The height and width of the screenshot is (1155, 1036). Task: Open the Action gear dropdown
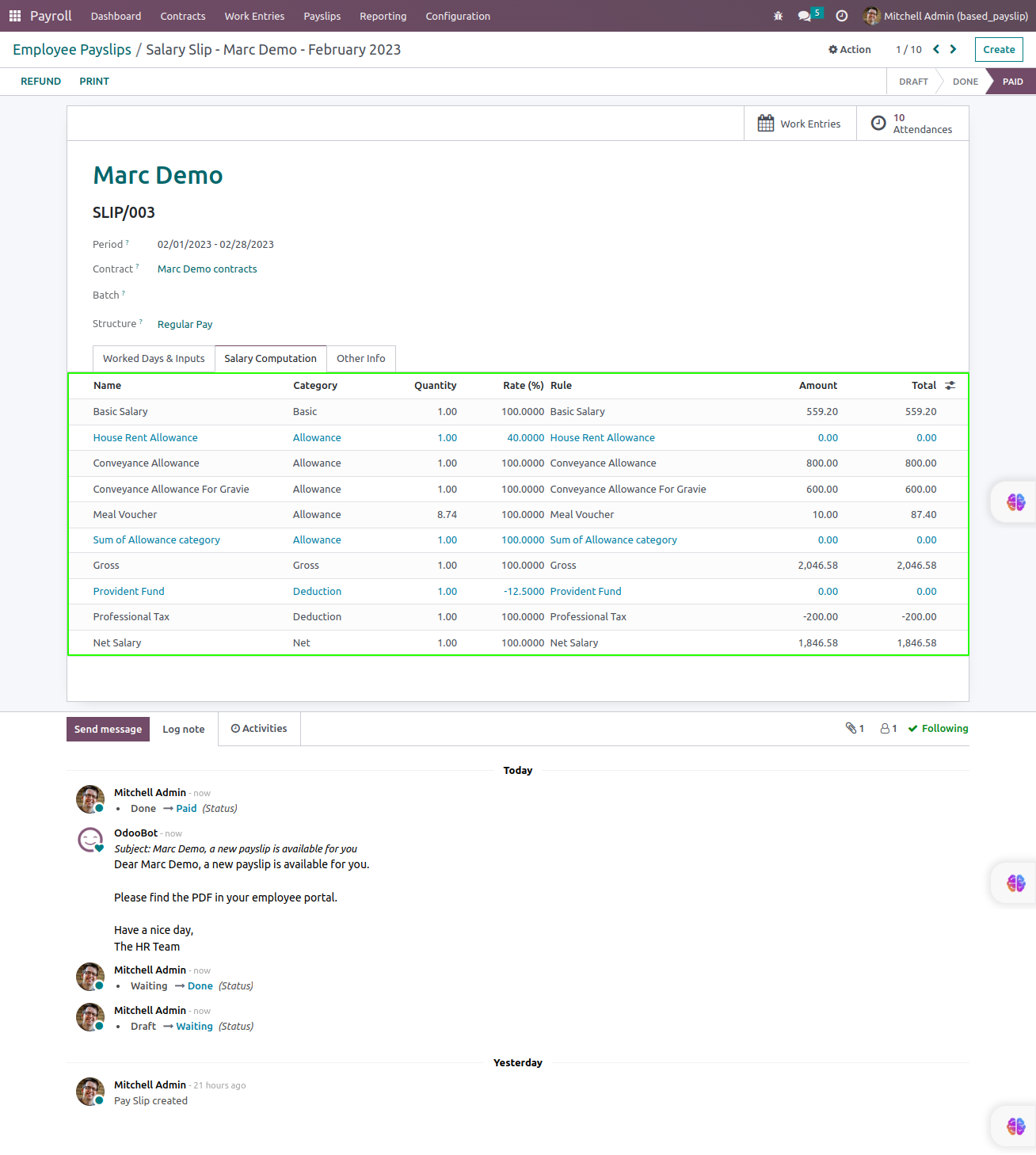click(x=849, y=49)
